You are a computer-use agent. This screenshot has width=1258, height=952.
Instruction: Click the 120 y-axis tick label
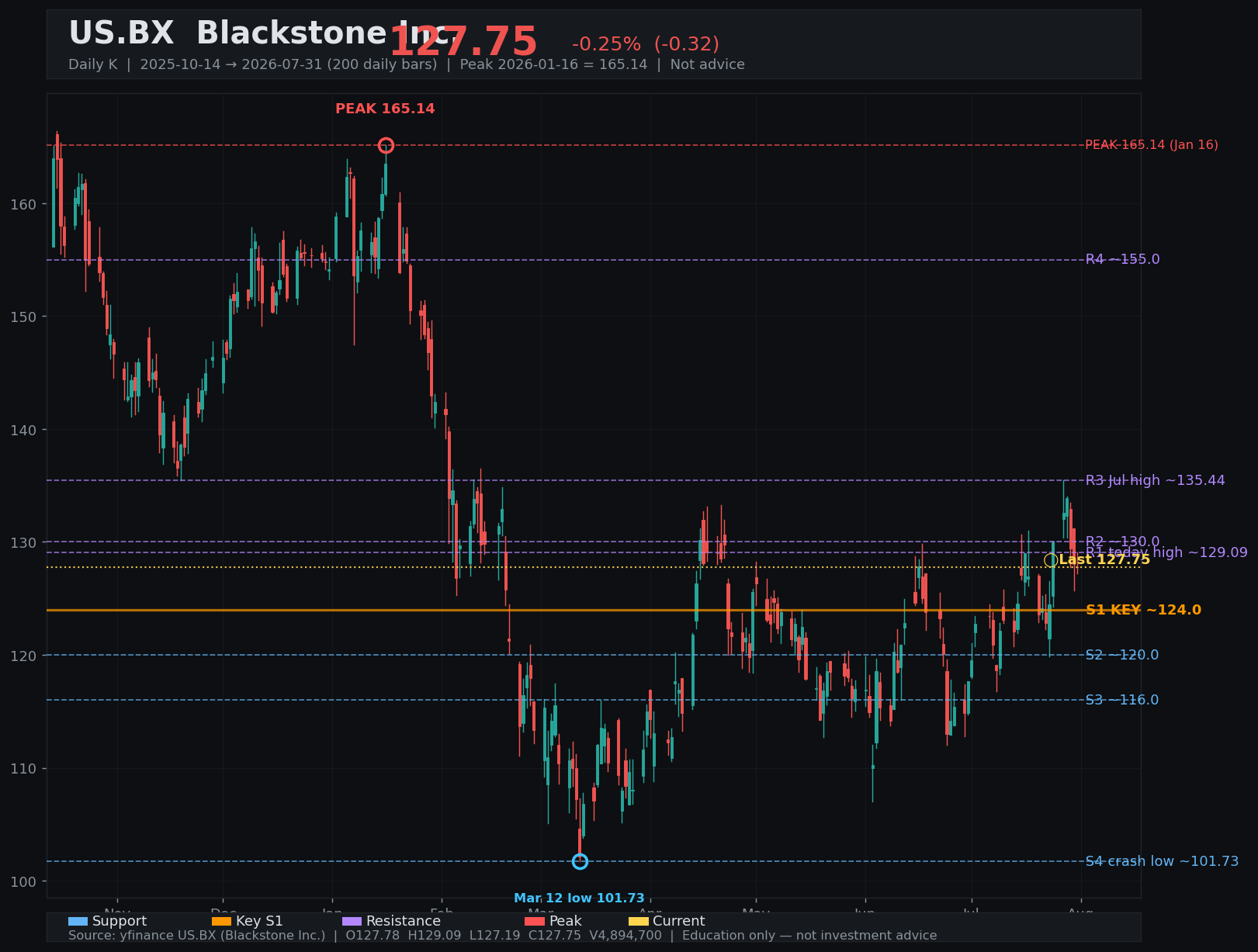tap(23, 656)
